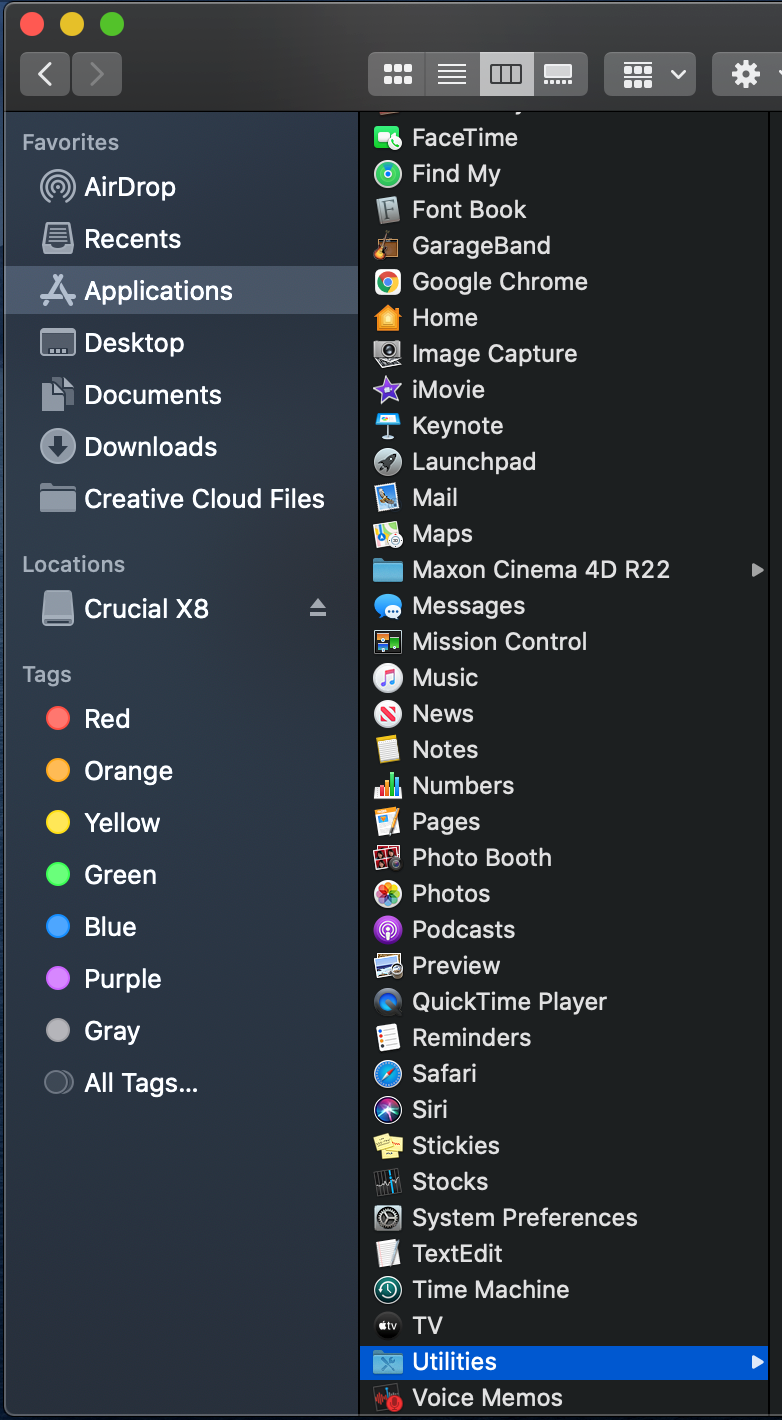Select the iMovie application
This screenshot has height=1420, width=782.
(x=445, y=389)
